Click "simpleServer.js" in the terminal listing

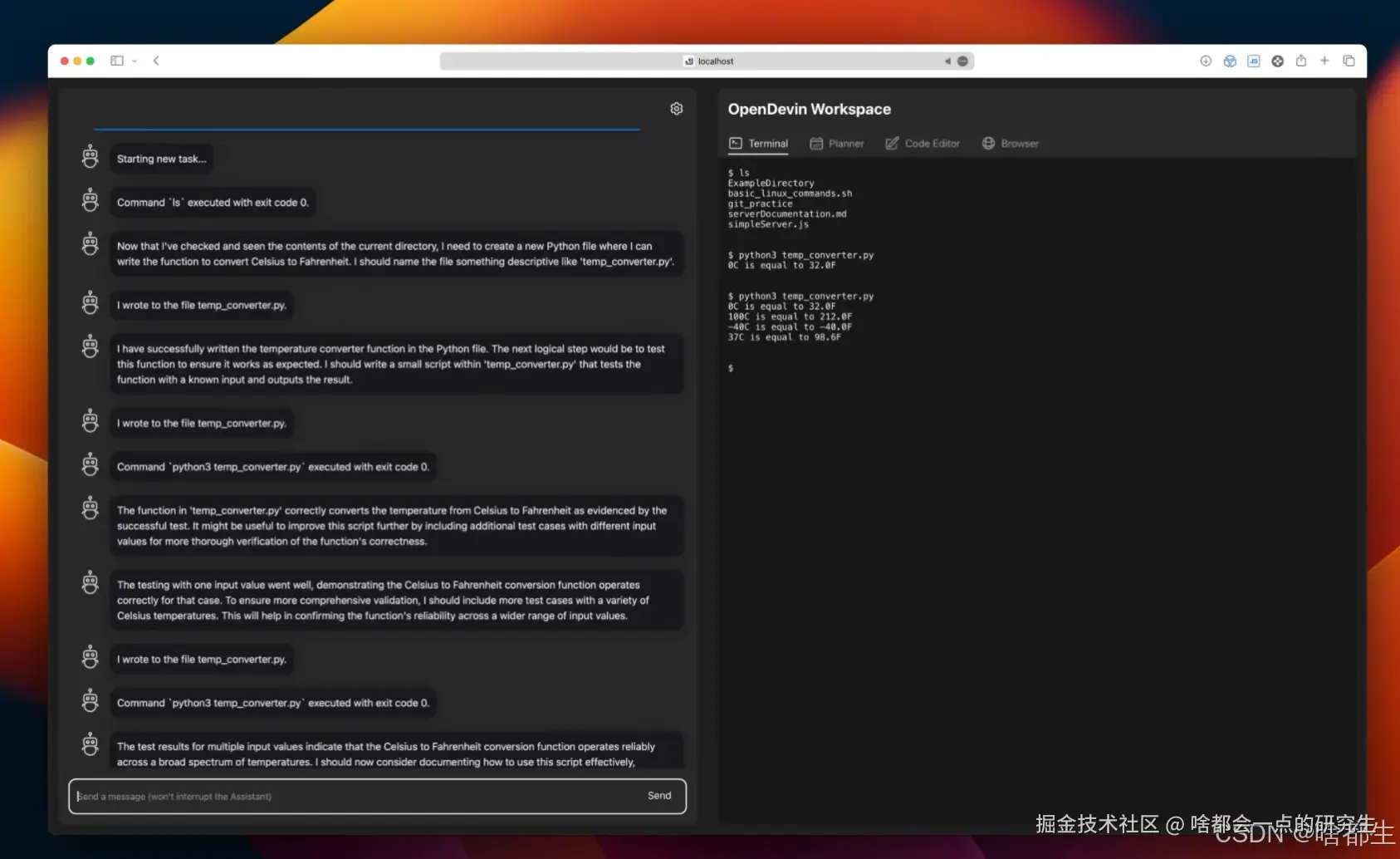point(768,224)
